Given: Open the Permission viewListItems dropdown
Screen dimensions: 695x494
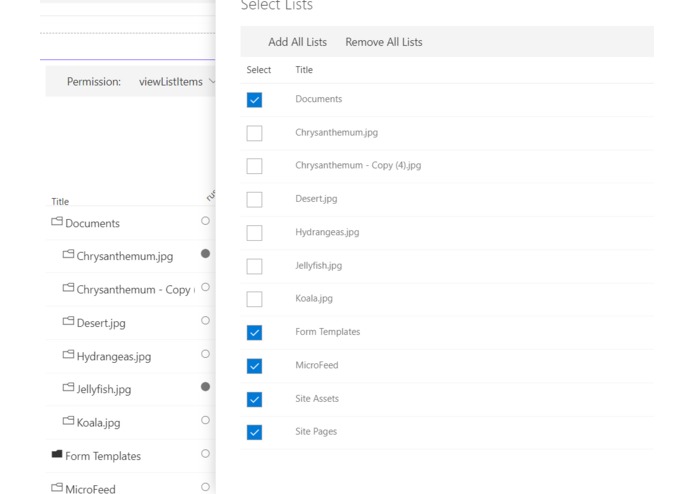Looking at the screenshot, I should (x=176, y=82).
